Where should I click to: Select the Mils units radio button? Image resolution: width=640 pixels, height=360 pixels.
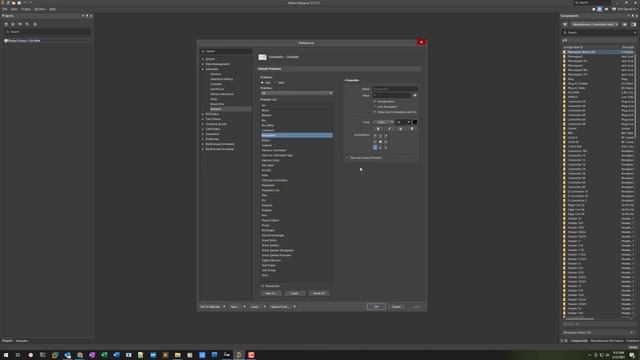pos(262,83)
